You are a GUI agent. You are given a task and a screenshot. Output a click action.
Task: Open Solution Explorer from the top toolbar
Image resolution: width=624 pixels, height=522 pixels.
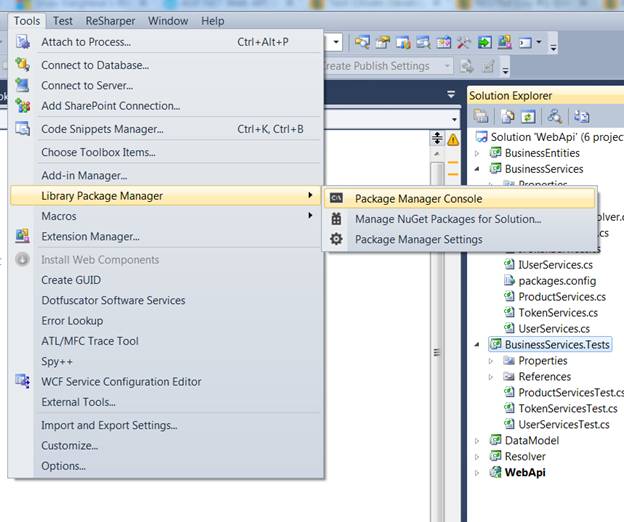coord(362,42)
